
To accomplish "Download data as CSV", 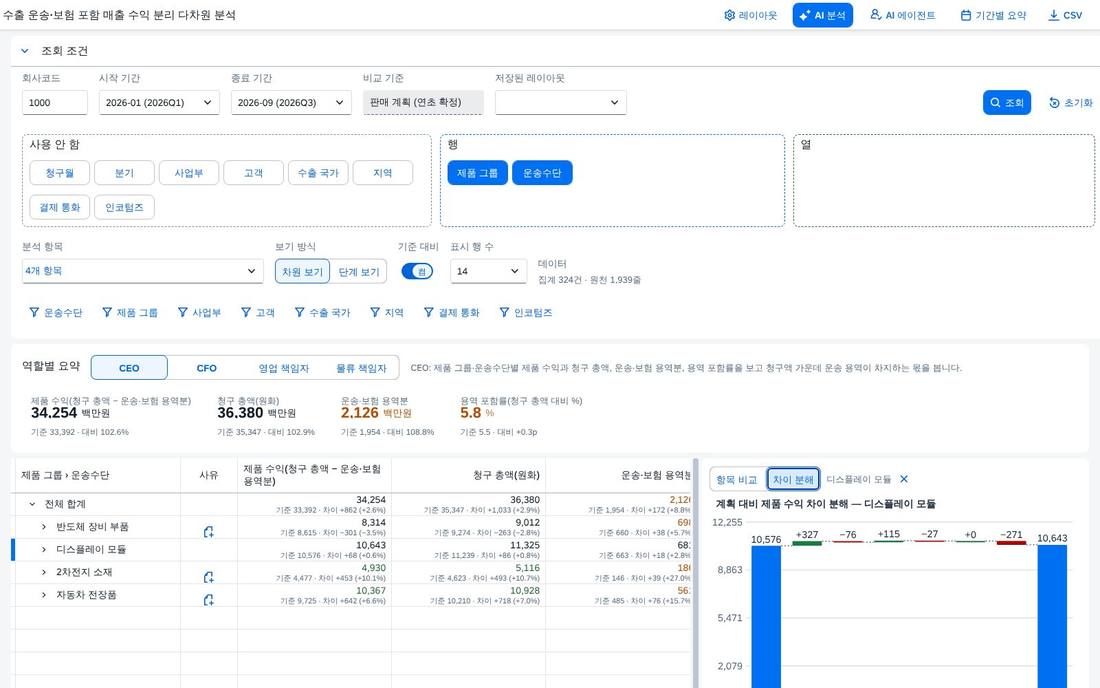I will [x=1065, y=15].
